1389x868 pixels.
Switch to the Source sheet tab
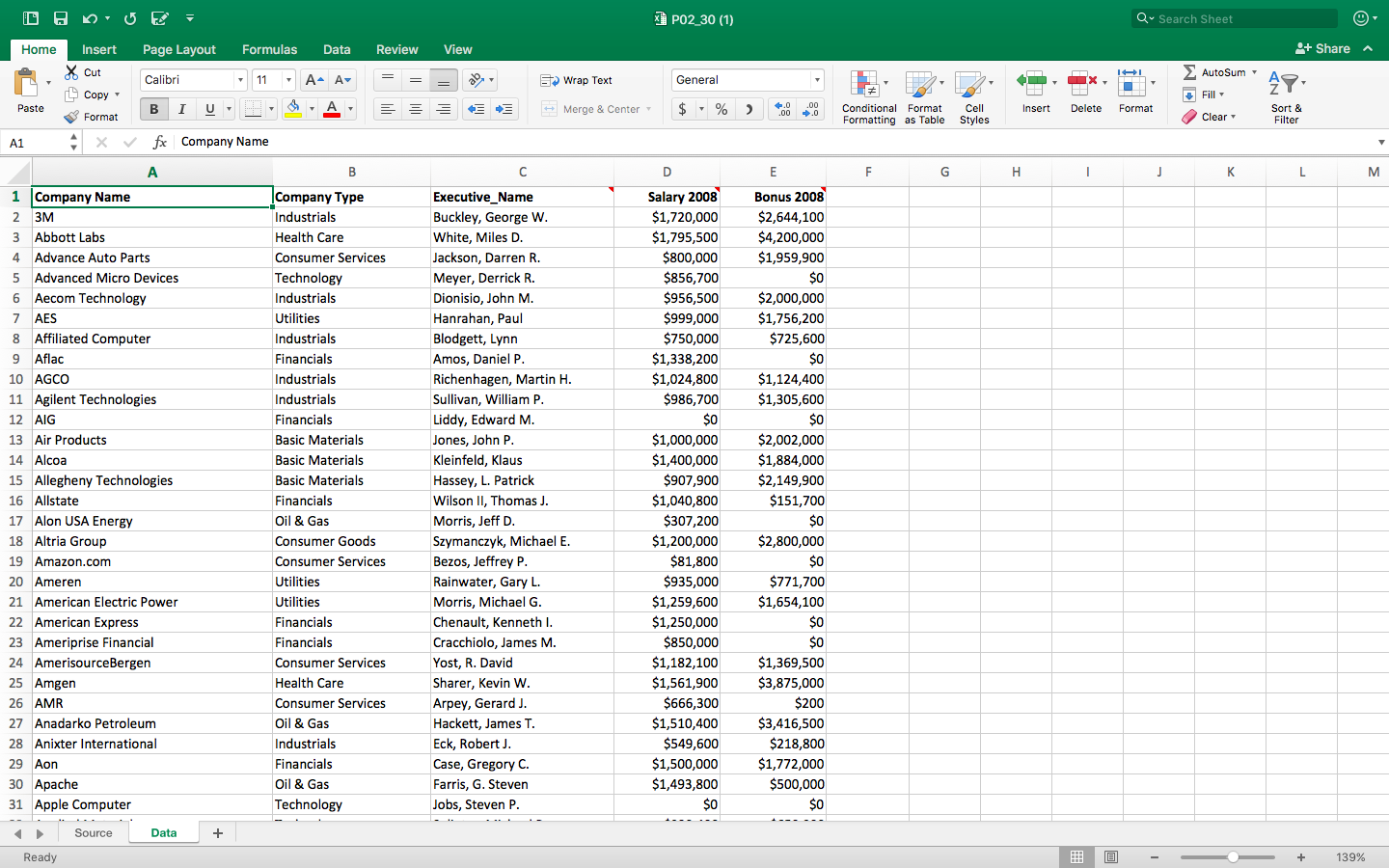(94, 833)
